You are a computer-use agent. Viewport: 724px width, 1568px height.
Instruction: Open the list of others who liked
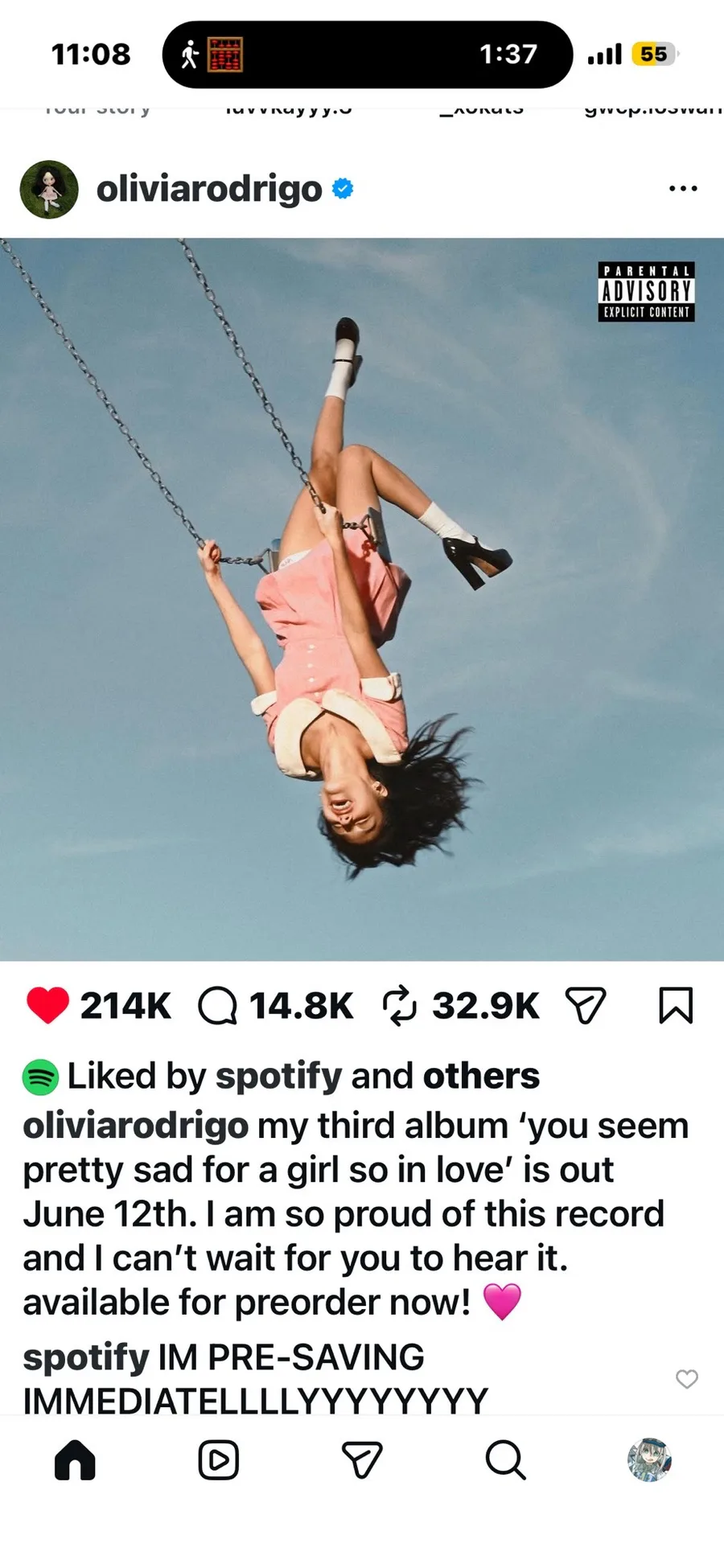[x=481, y=1076]
